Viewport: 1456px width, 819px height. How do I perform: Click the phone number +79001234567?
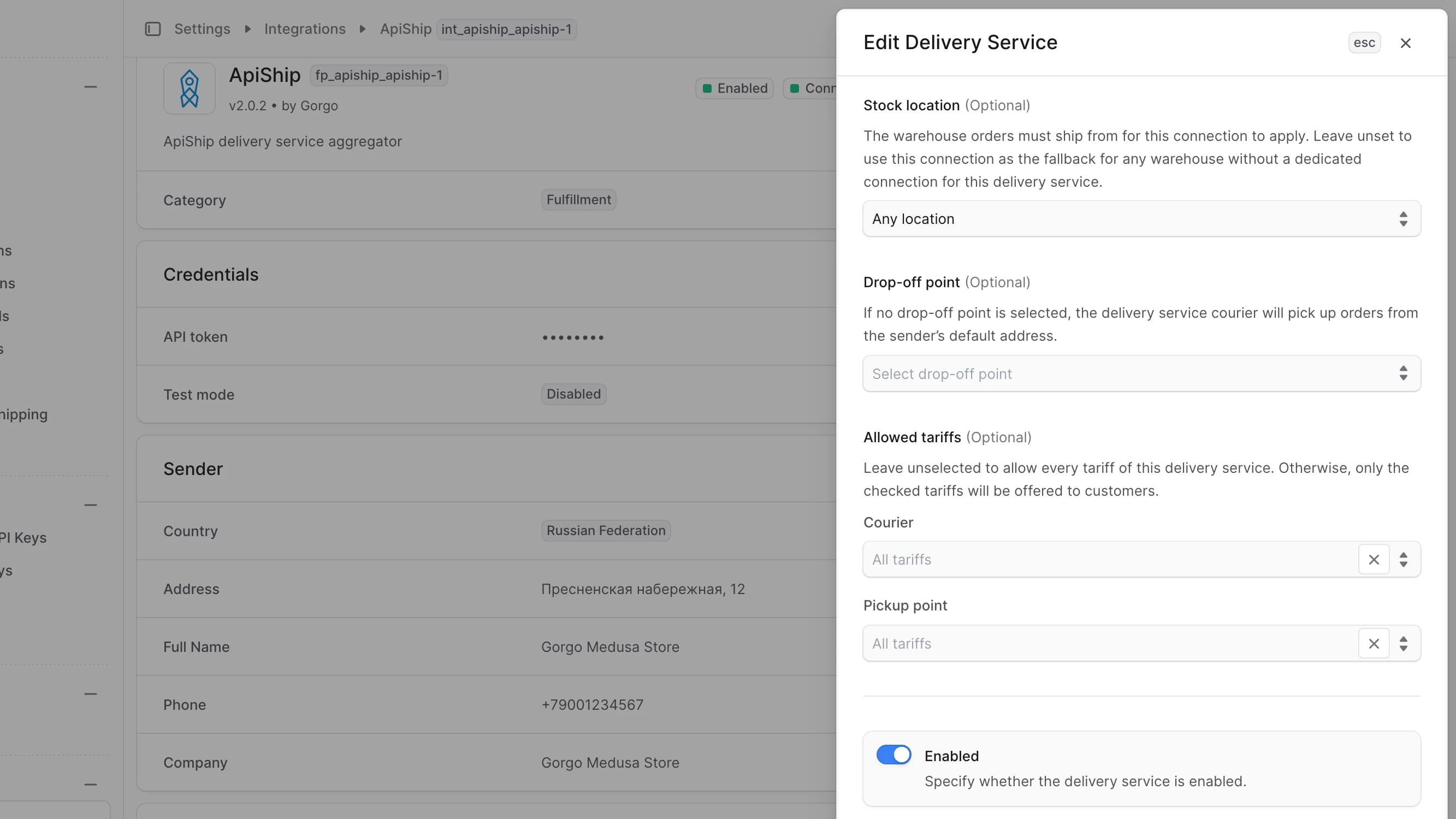pyautogui.click(x=593, y=704)
